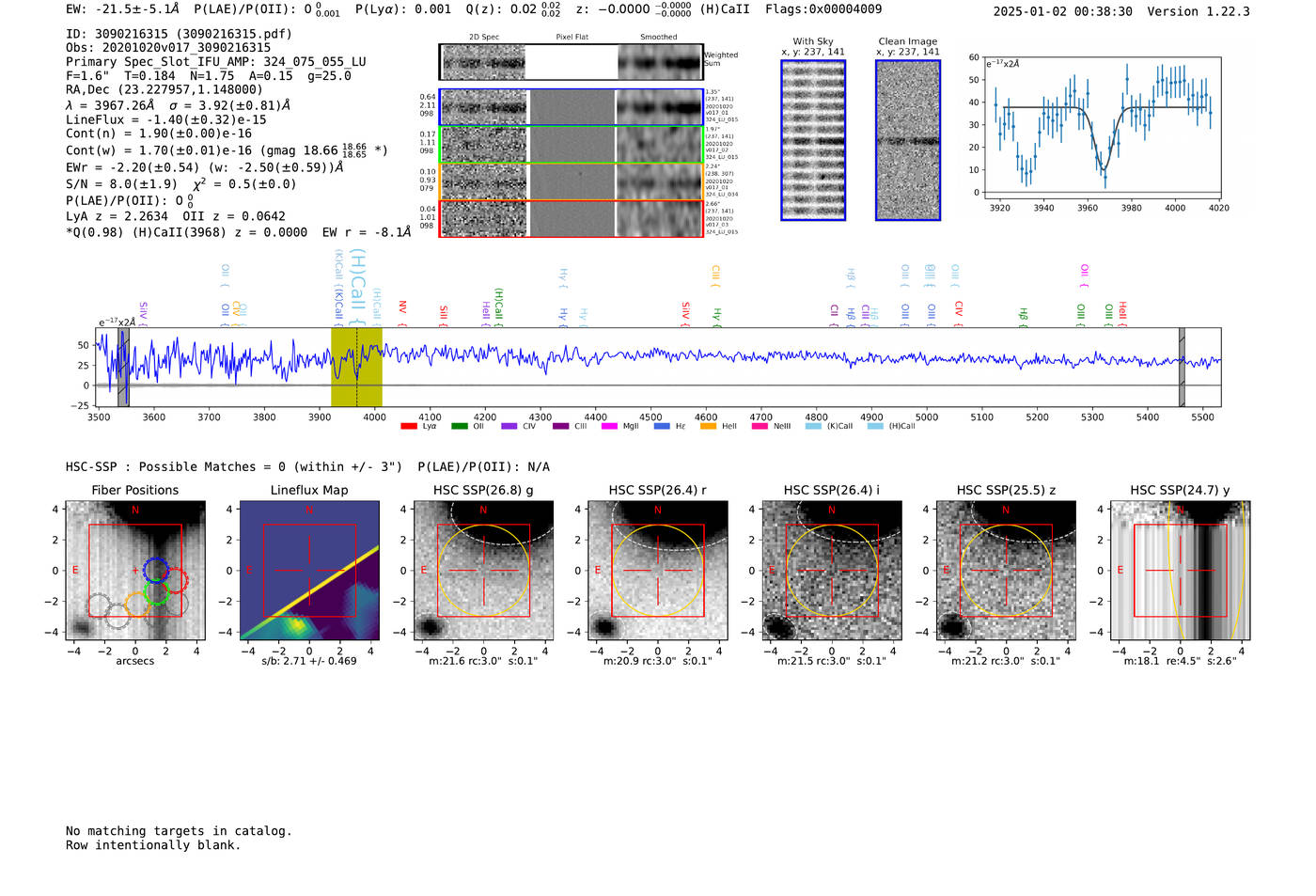Screen dimensions: 1316x896
Task: Click the green fiber circle in Fiber Positions
Action: click(156, 592)
